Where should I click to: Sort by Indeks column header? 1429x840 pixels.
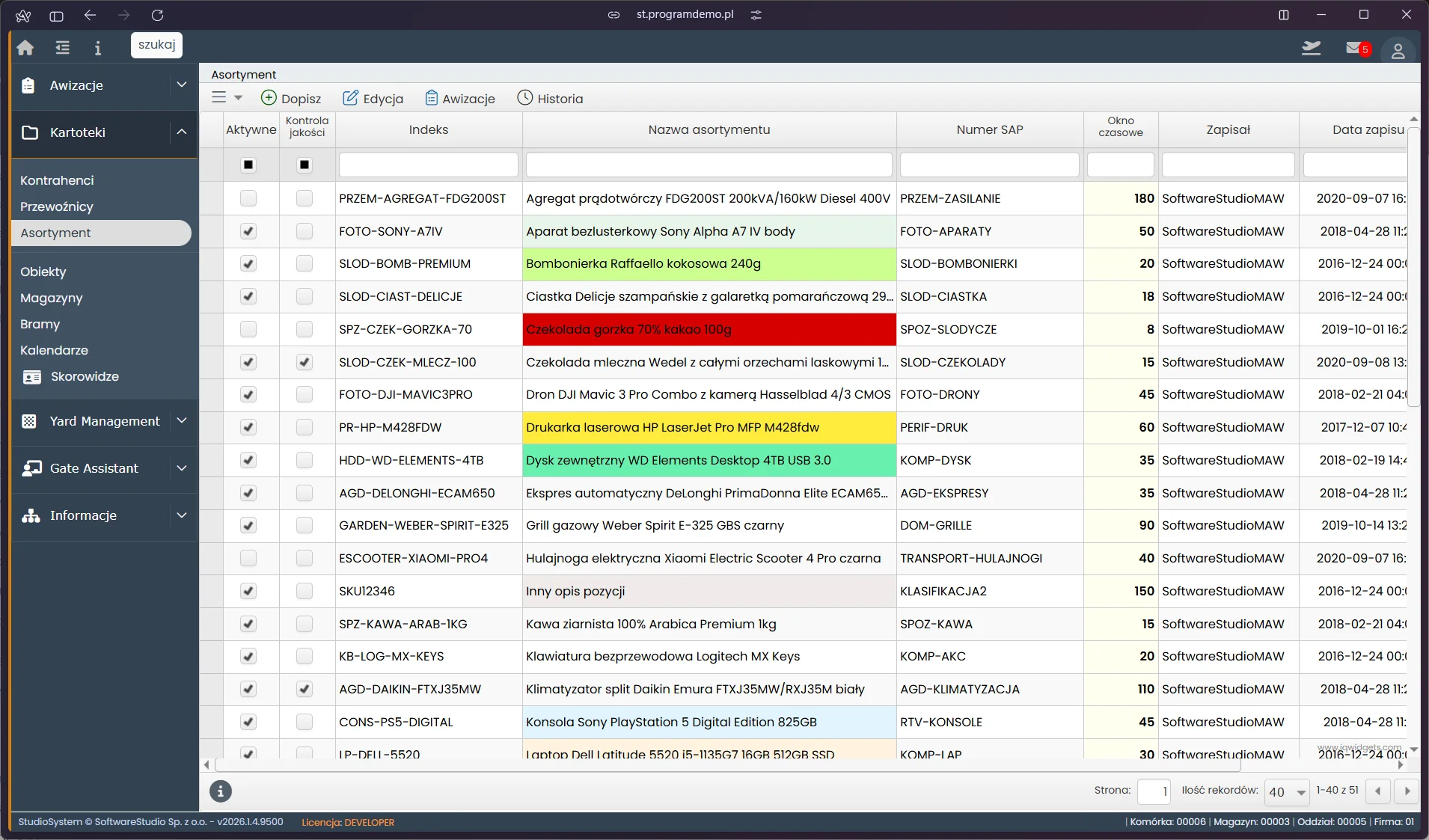tap(429, 129)
